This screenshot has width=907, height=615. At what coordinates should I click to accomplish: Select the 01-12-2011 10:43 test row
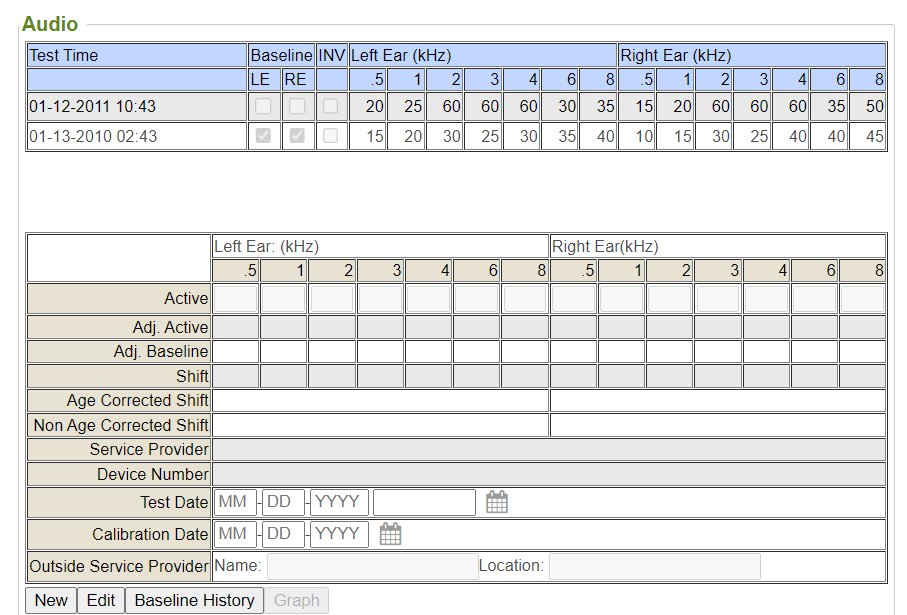[x=93, y=106]
